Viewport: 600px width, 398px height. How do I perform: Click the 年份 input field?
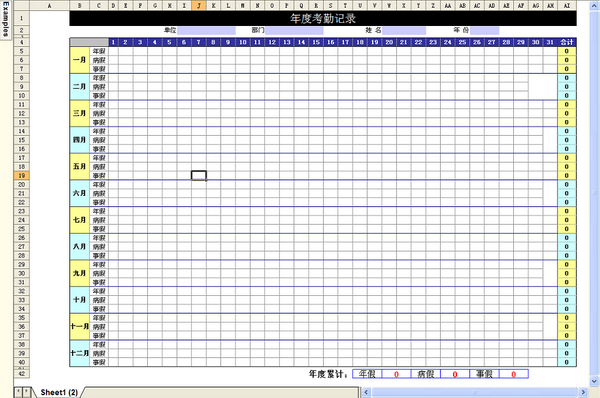pyautogui.click(x=484, y=30)
